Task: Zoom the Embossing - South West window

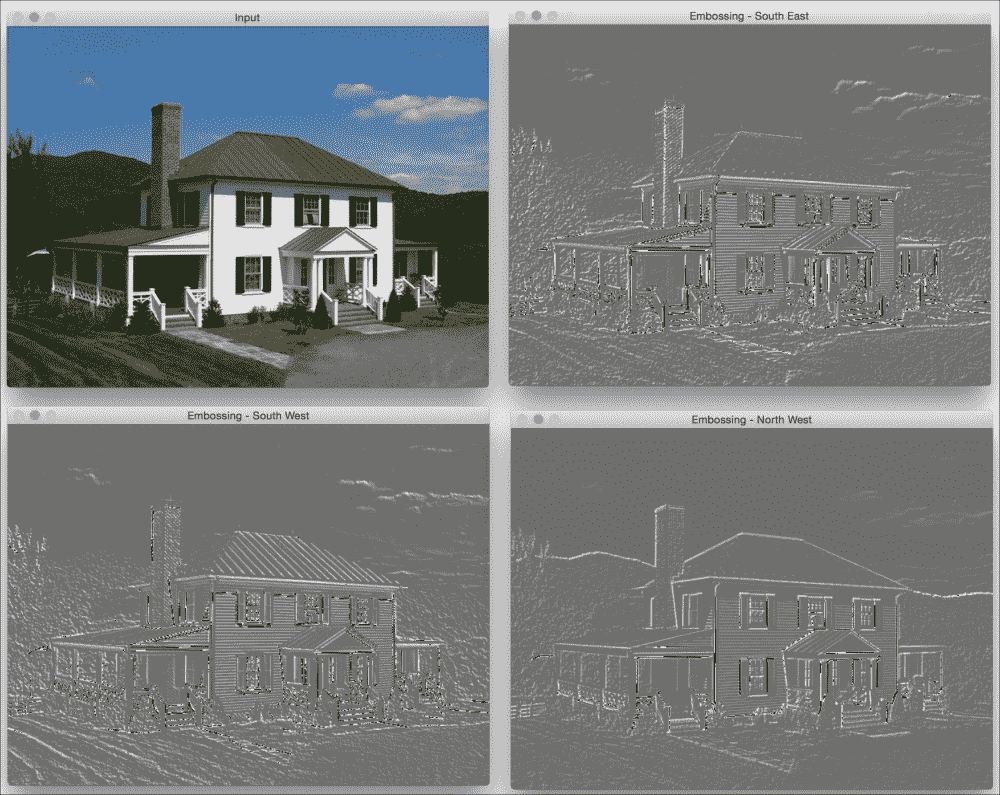Action: (50, 415)
